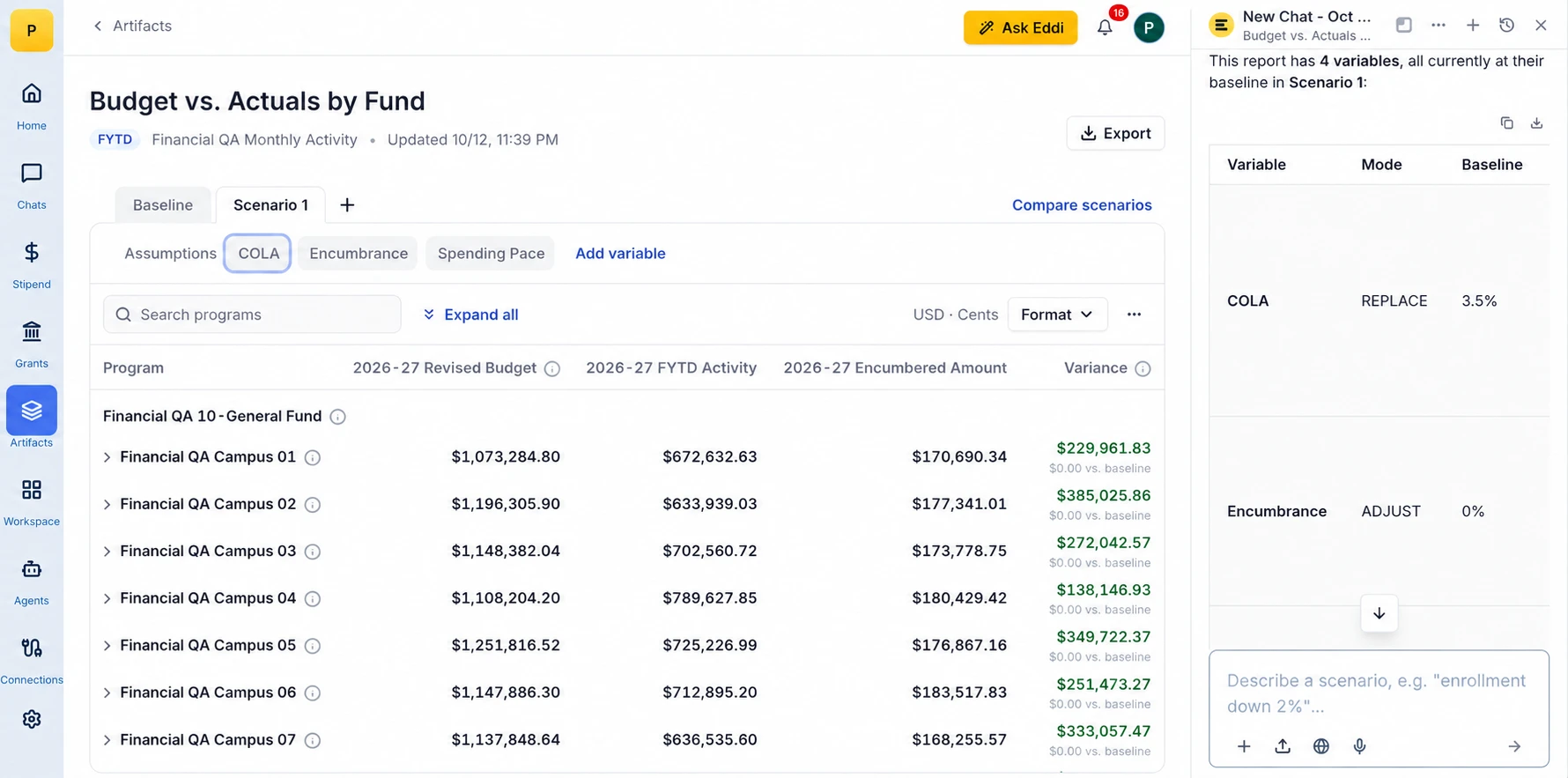Image resolution: width=1568 pixels, height=778 pixels.
Task: Open the settings gear in sidebar
Action: click(x=32, y=719)
